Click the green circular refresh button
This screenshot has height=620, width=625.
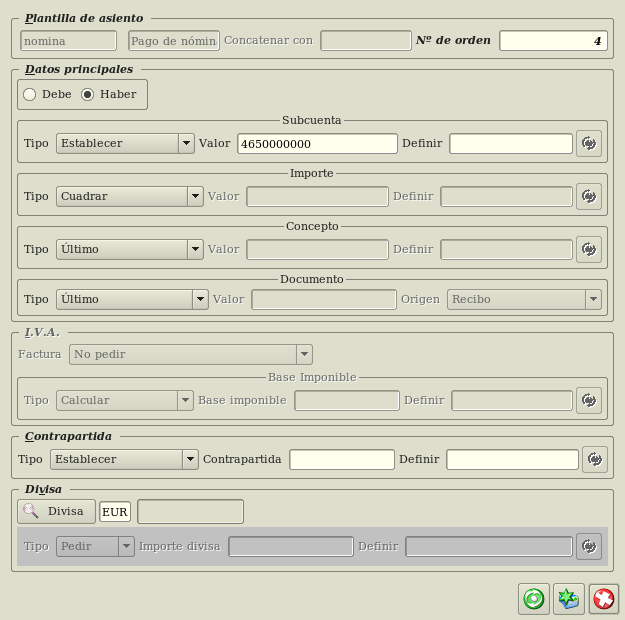(534, 599)
